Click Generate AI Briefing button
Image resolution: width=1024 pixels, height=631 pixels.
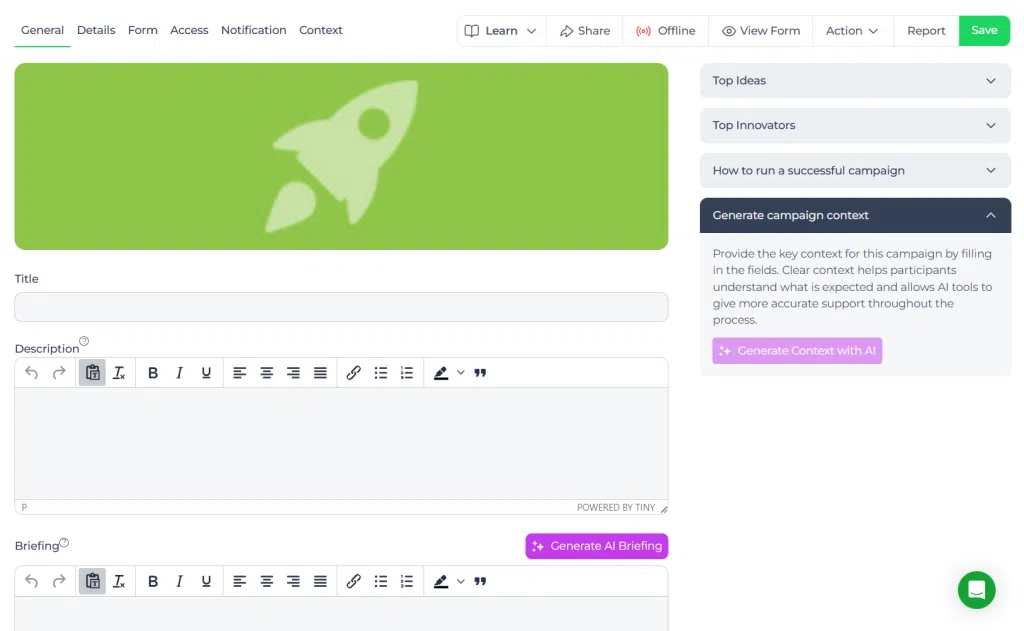[x=597, y=546]
